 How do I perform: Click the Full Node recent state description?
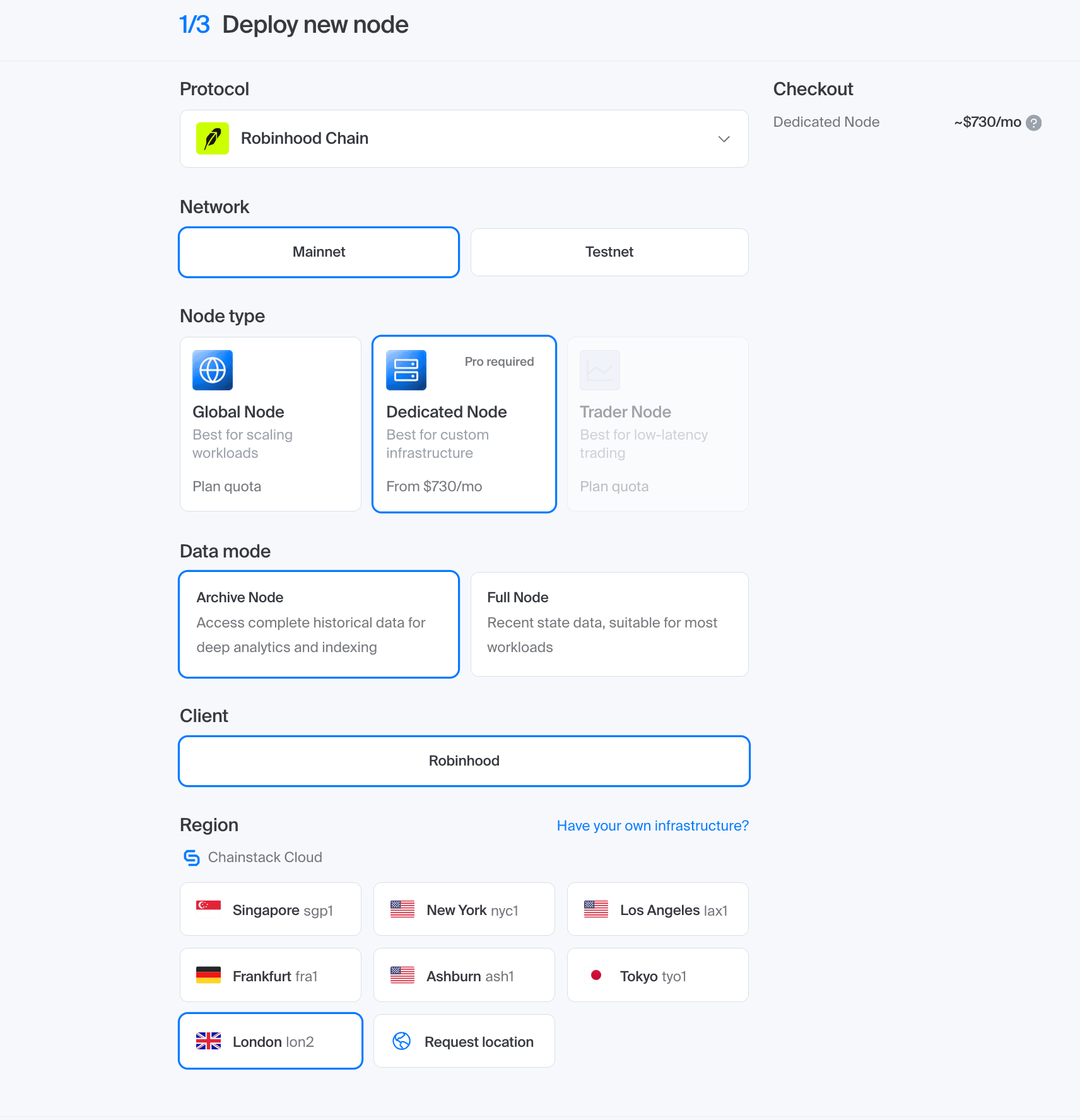point(602,635)
